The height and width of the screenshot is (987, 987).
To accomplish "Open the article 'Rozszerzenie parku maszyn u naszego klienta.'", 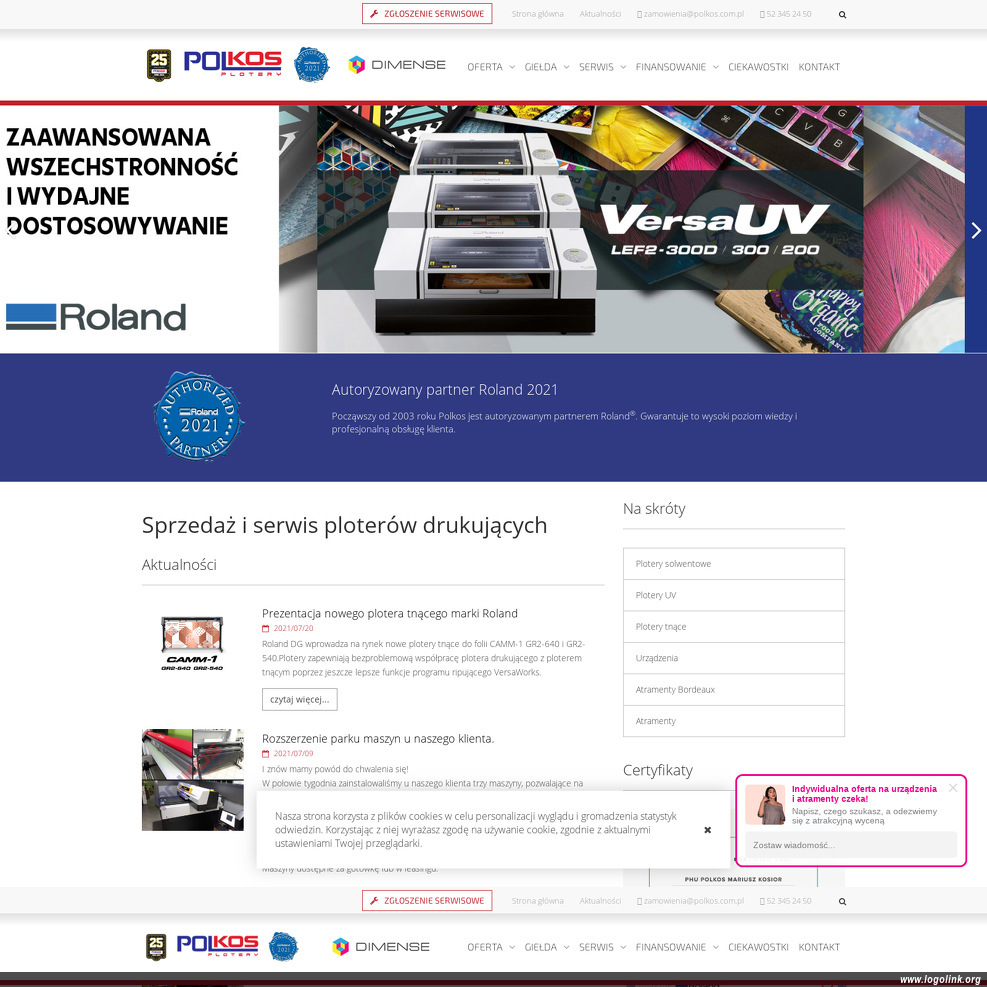I will 378,738.
